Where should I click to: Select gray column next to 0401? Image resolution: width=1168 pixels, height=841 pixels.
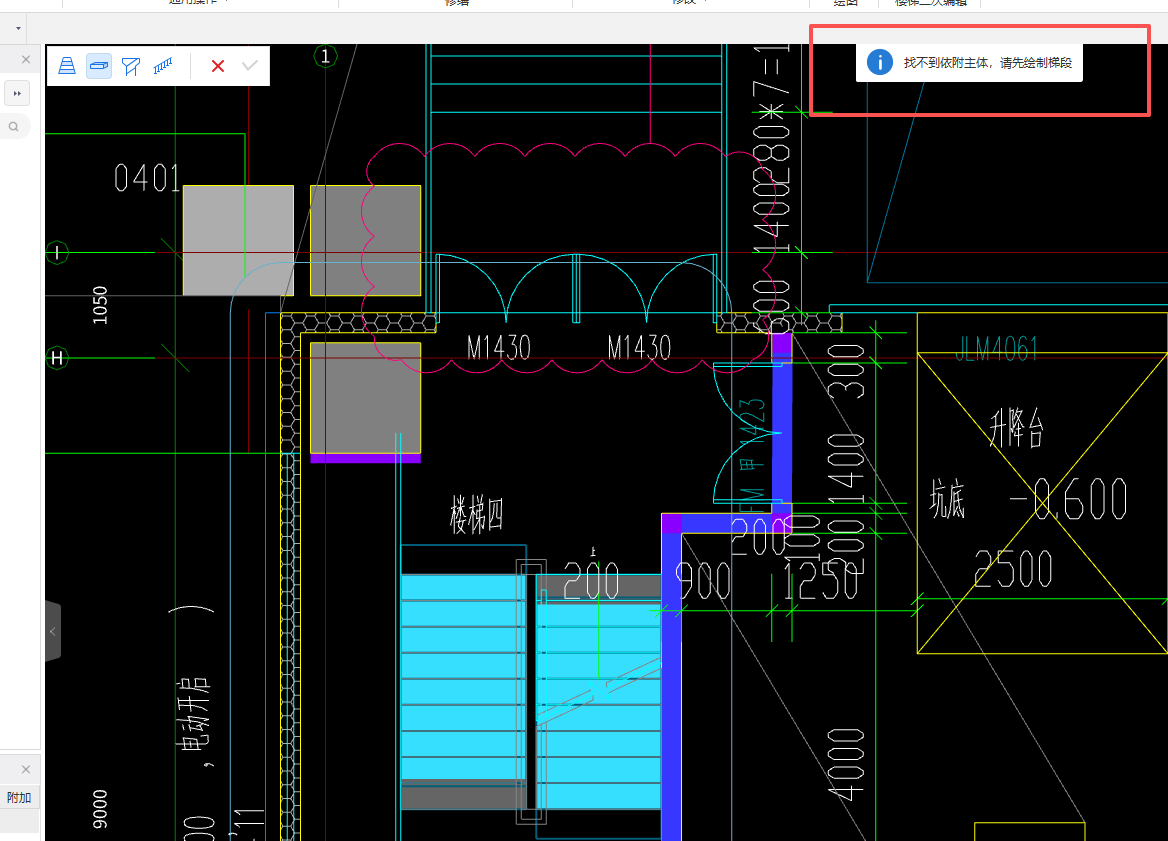click(238, 241)
